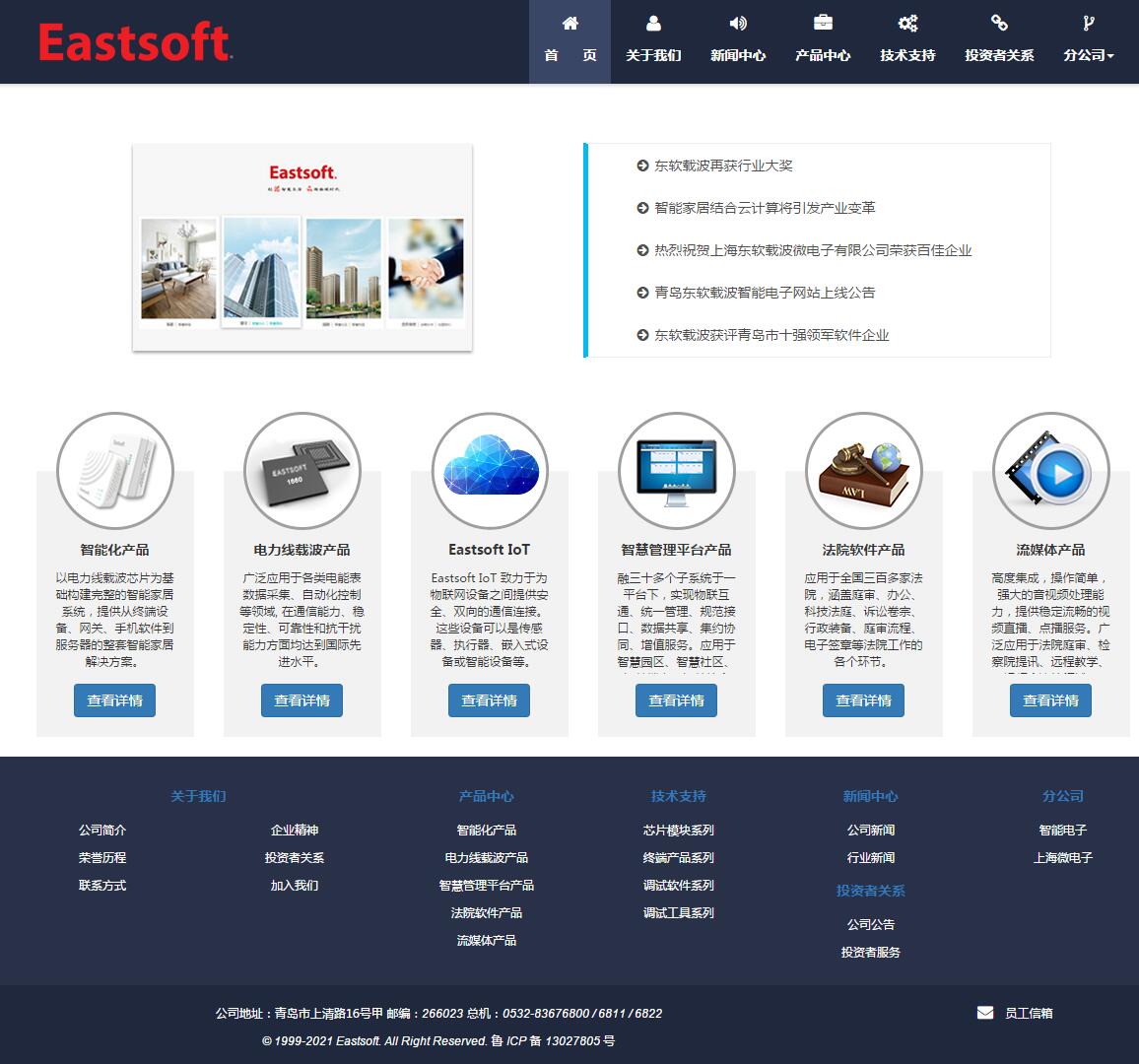
Task: Click the person icon above 关于我们
Action: coord(654,24)
